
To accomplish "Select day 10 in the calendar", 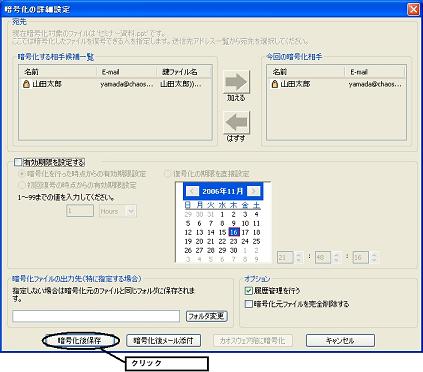I will coord(245,223).
